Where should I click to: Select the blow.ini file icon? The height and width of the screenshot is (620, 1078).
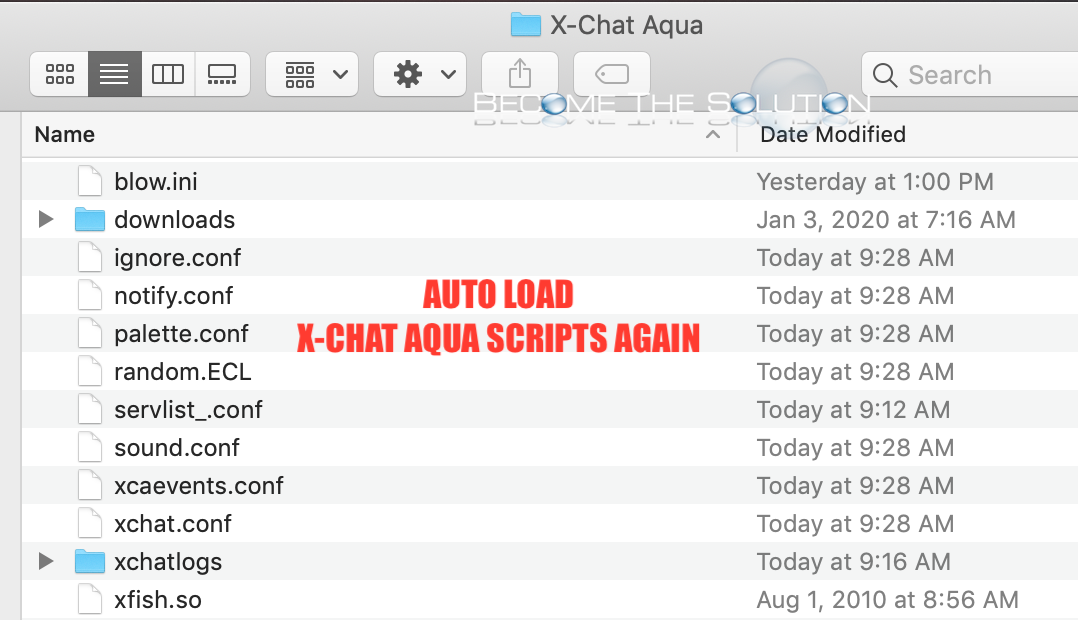pos(90,181)
